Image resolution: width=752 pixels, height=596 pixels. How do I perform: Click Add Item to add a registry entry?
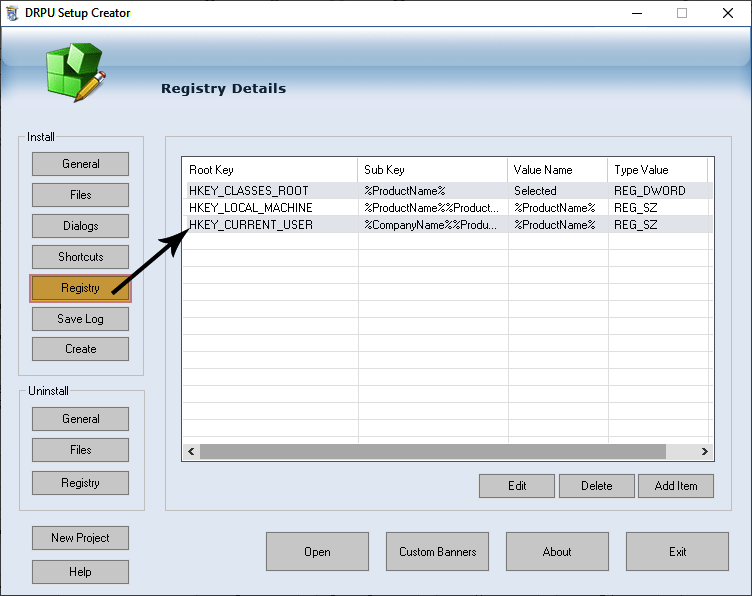pyautogui.click(x=677, y=486)
